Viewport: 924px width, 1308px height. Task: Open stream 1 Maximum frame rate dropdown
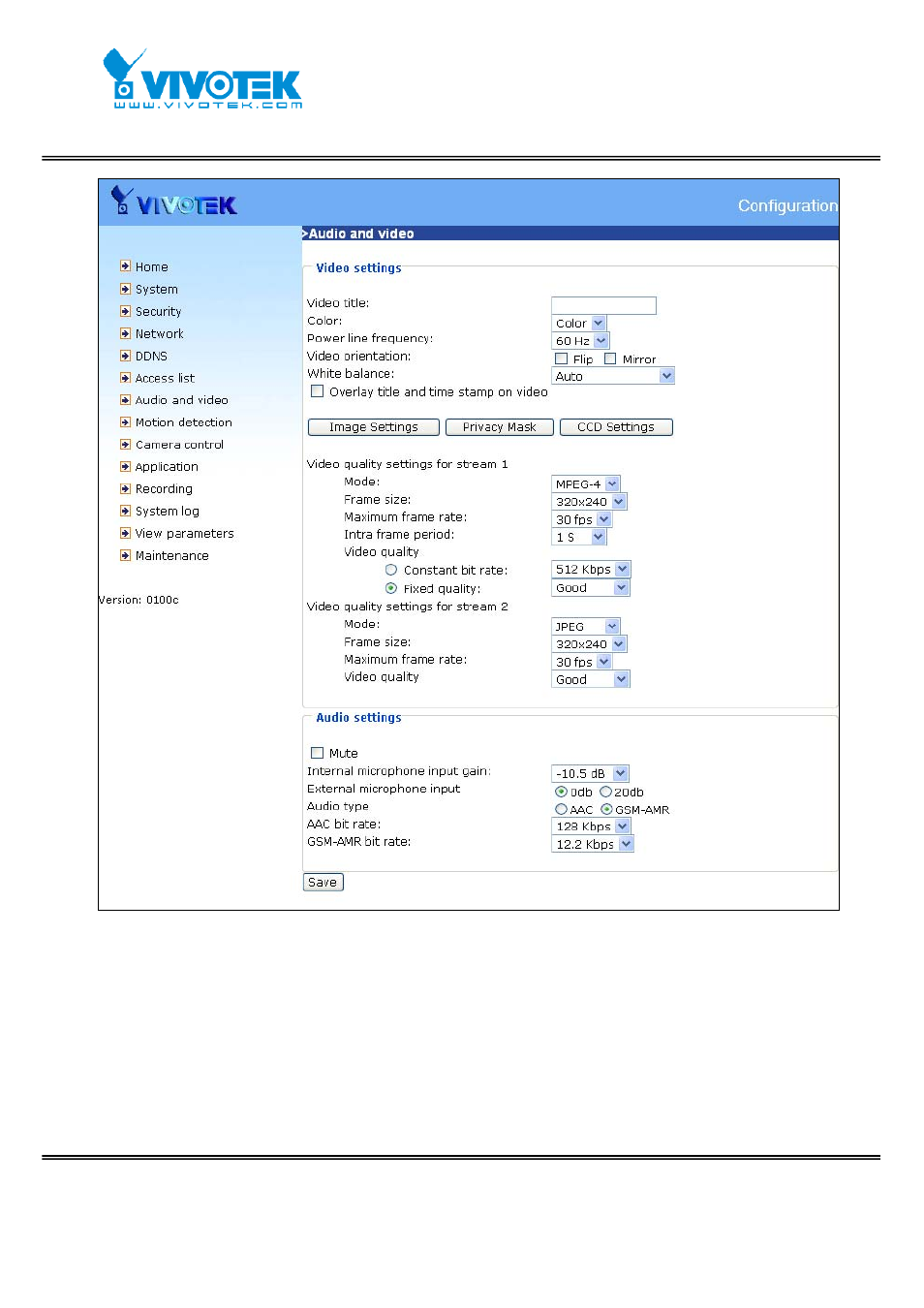coord(582,519)
